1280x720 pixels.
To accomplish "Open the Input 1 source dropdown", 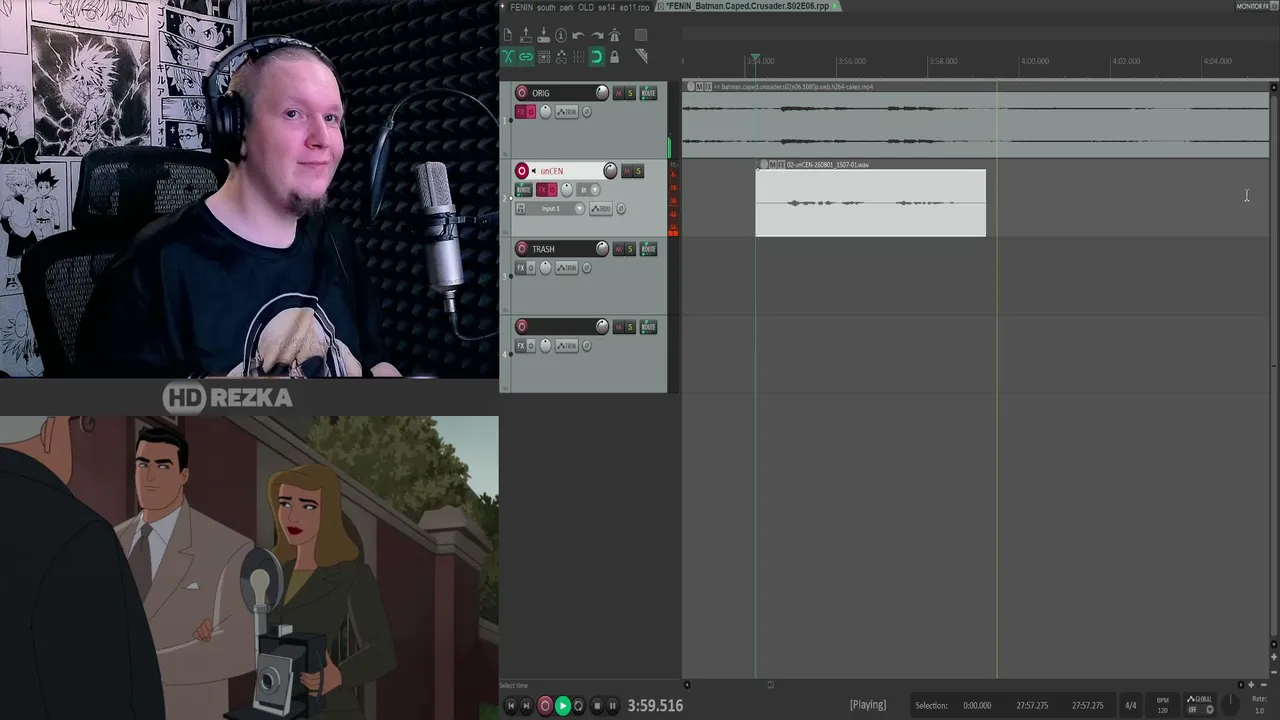I will click(558, 209).
